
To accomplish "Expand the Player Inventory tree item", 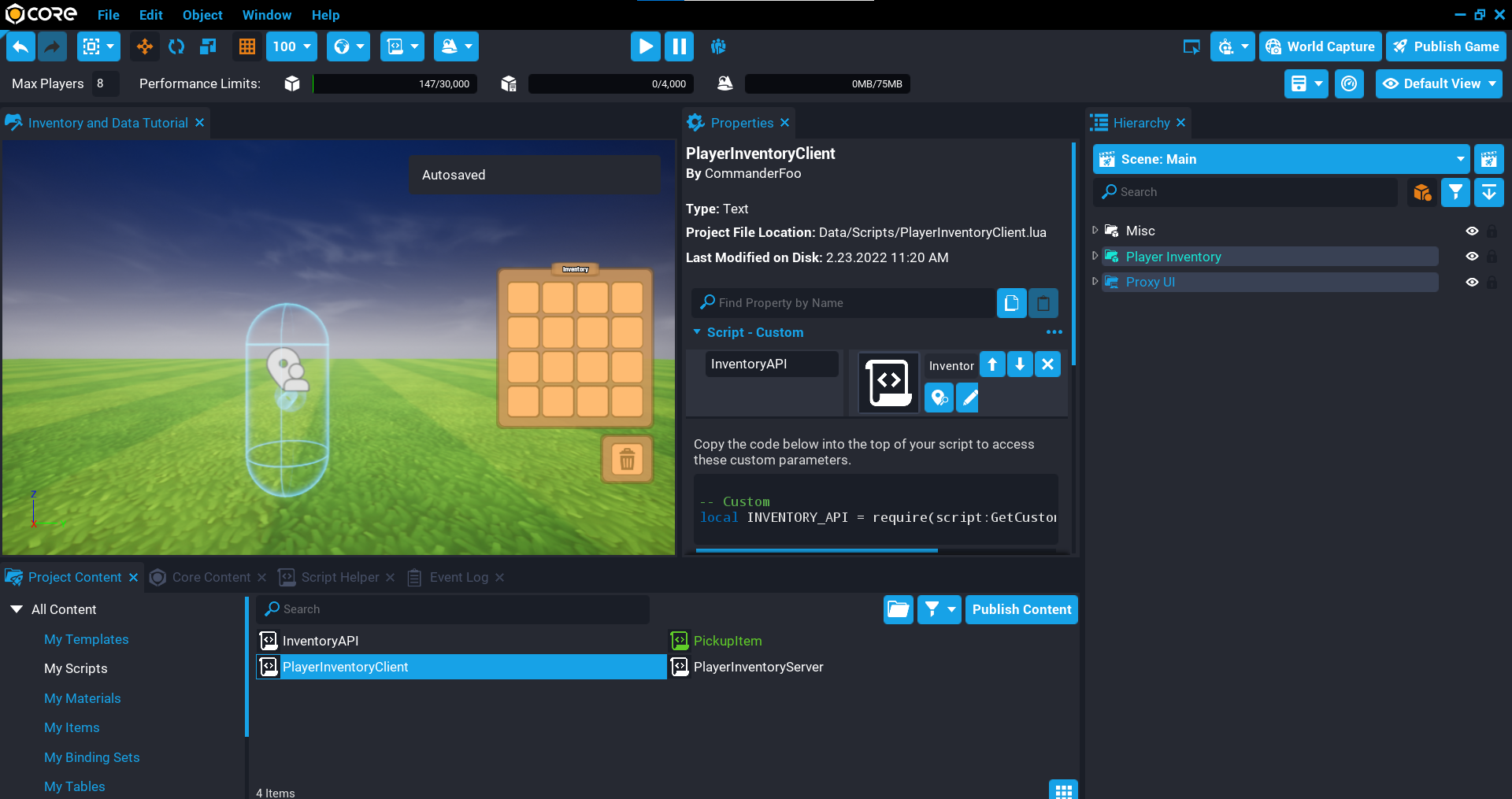I will tap(1095, 257).
